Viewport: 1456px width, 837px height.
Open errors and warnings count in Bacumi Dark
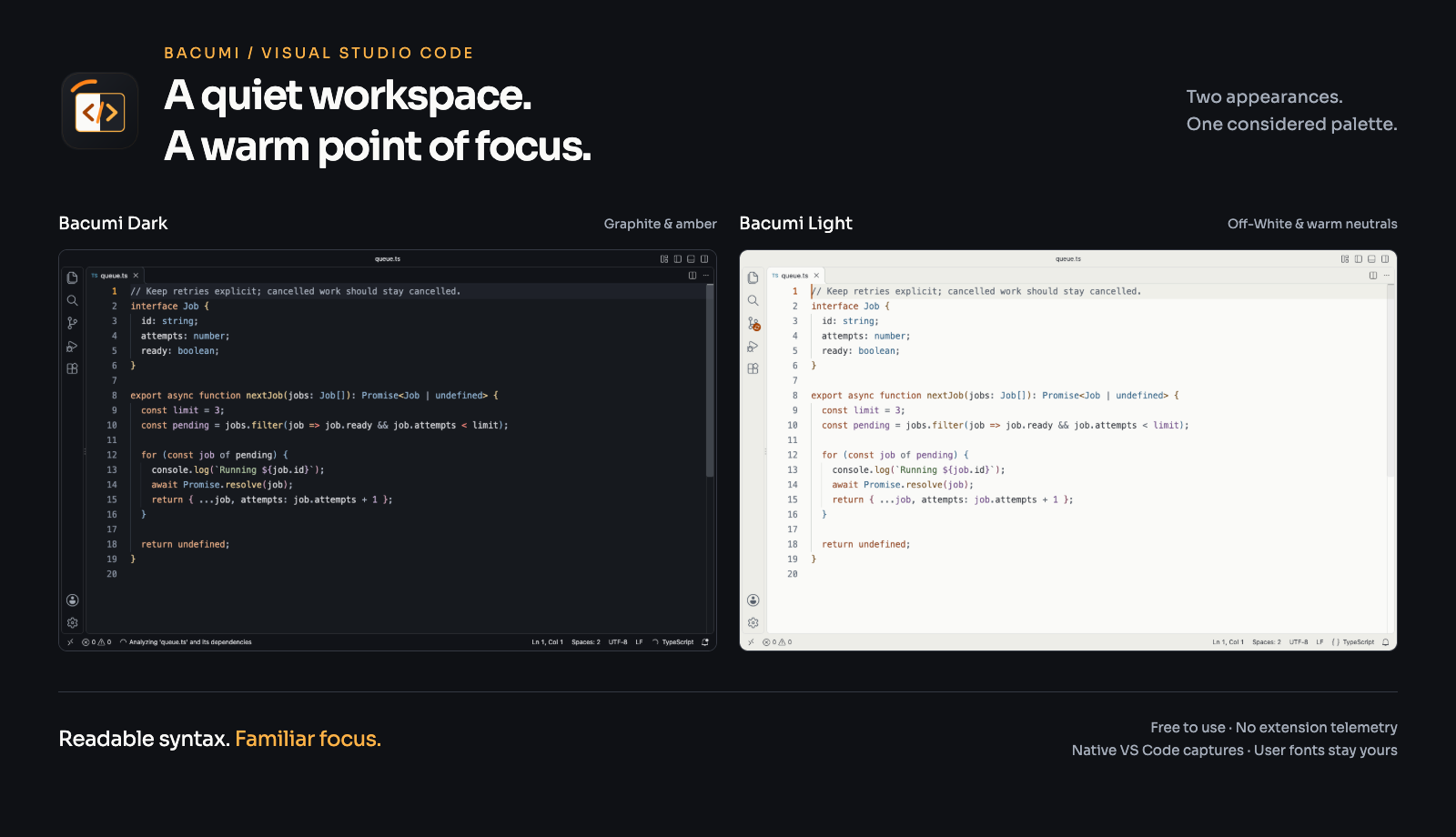pos(96,642)
